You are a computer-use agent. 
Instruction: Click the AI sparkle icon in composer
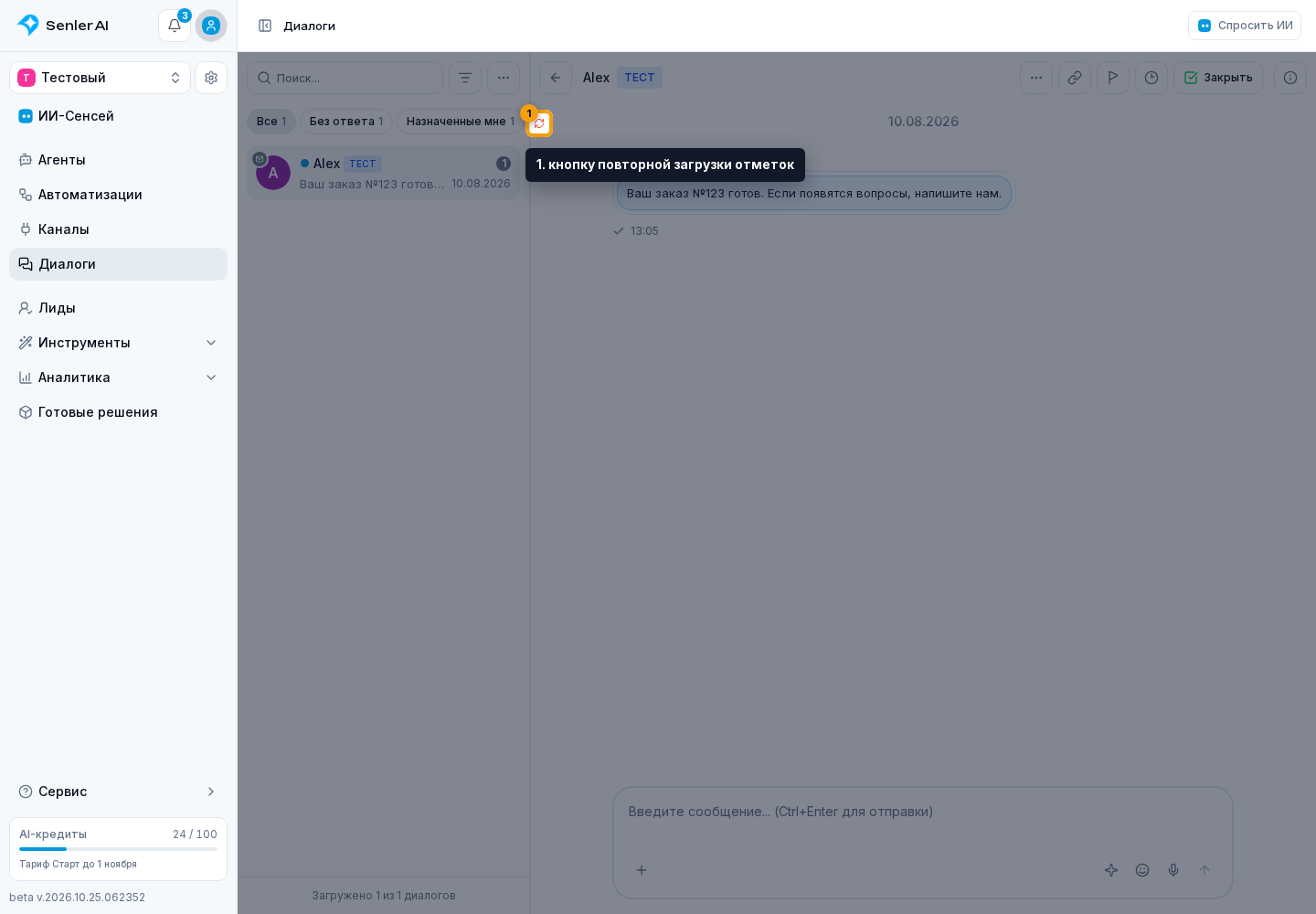[x=1111, y=870]
